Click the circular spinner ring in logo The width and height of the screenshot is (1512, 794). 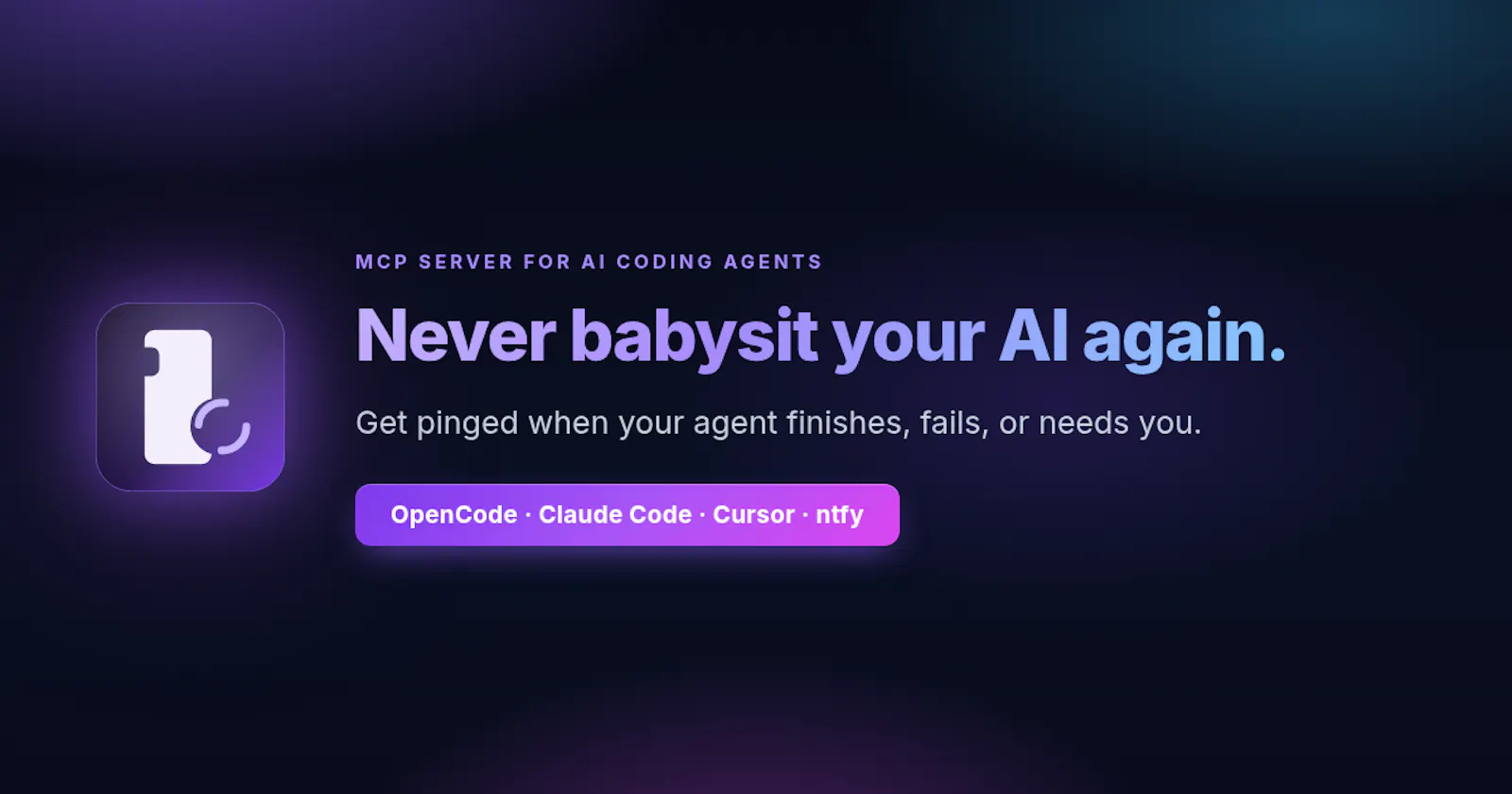pyautogui.click(x=221, y=427)
